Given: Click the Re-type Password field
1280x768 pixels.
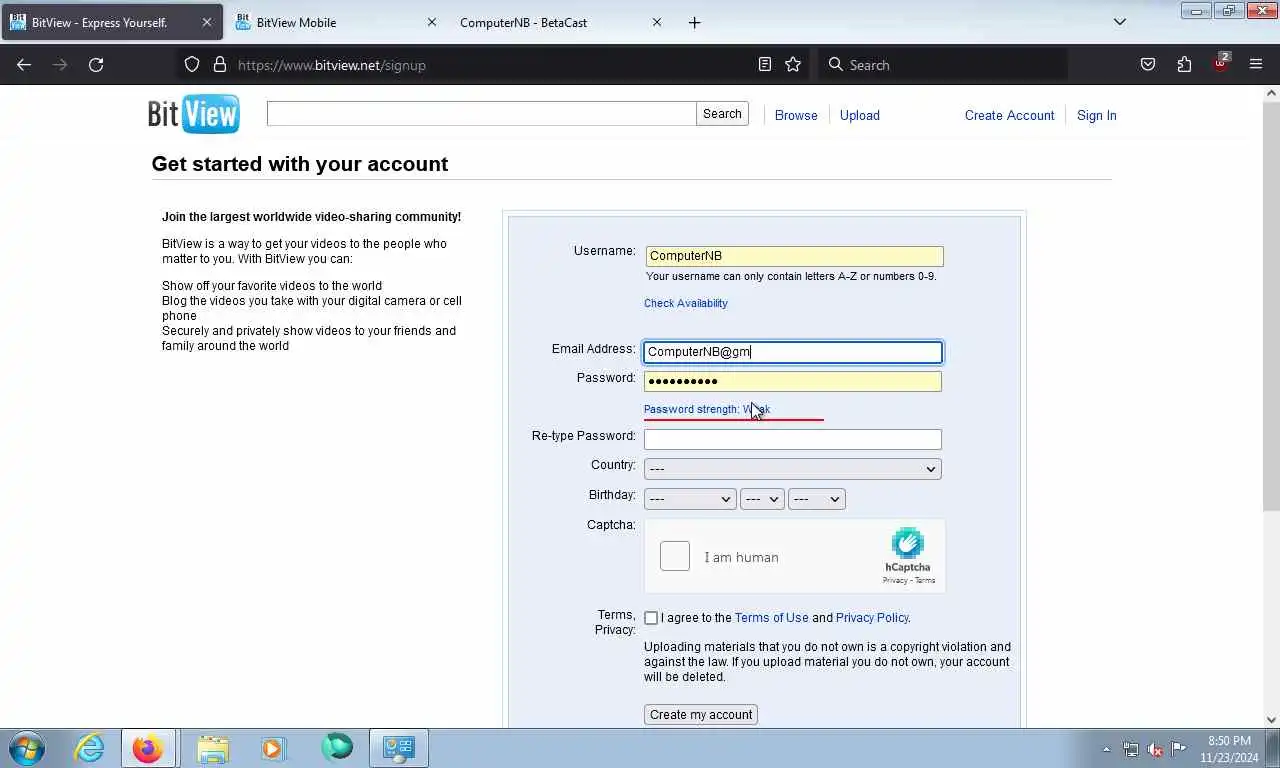Looking at the screenshot, I should point(792,439).
